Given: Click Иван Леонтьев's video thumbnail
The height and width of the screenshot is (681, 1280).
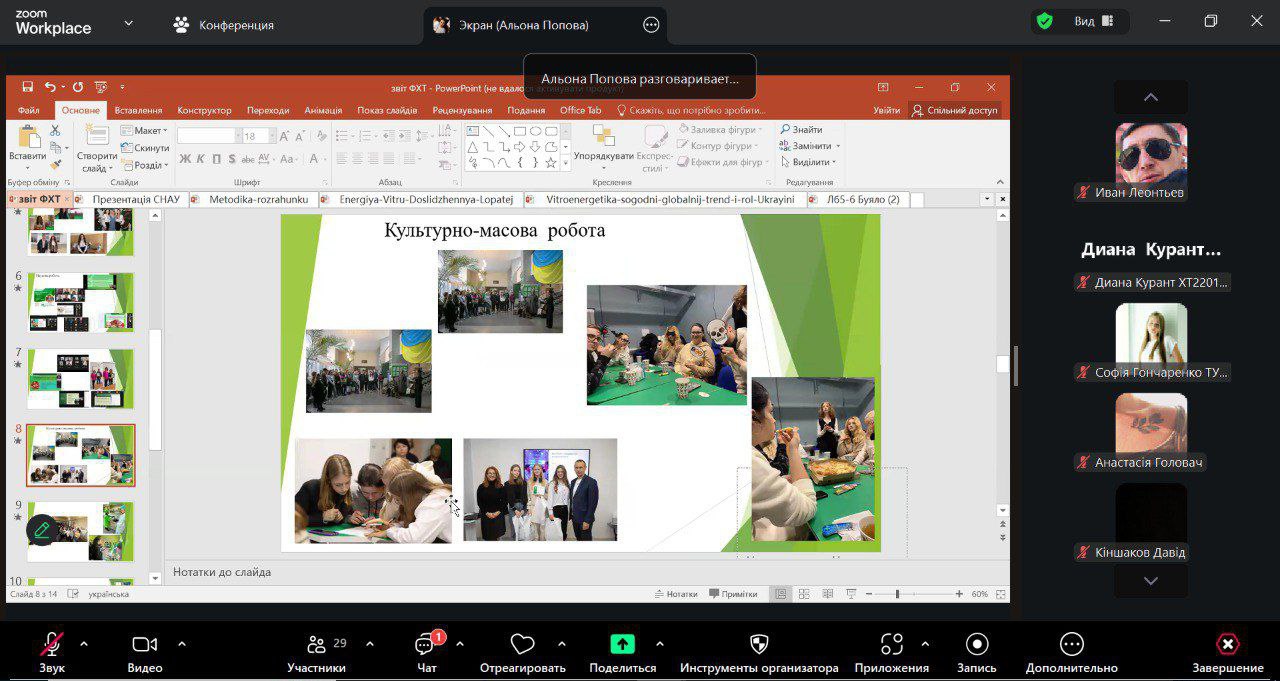Looking at the screenshot, I should (1151, 155).
